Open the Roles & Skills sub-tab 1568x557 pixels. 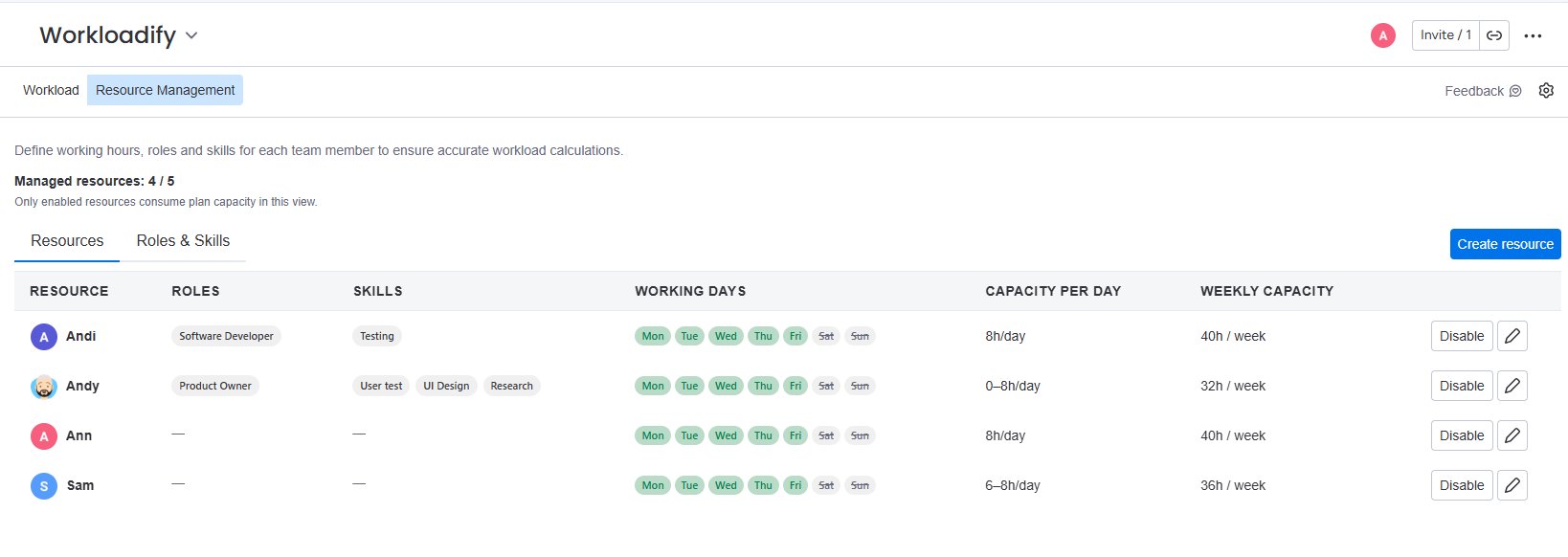pyautogui.click(x=183, y=241)
